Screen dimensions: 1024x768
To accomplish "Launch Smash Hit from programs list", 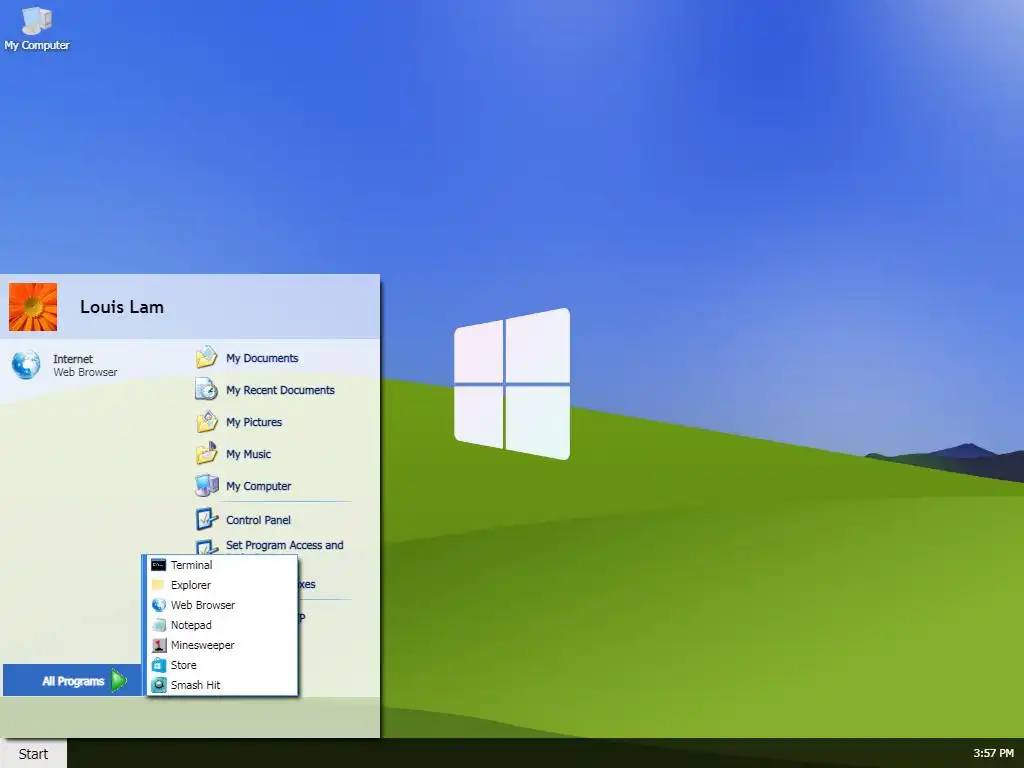I will point(195,685).
